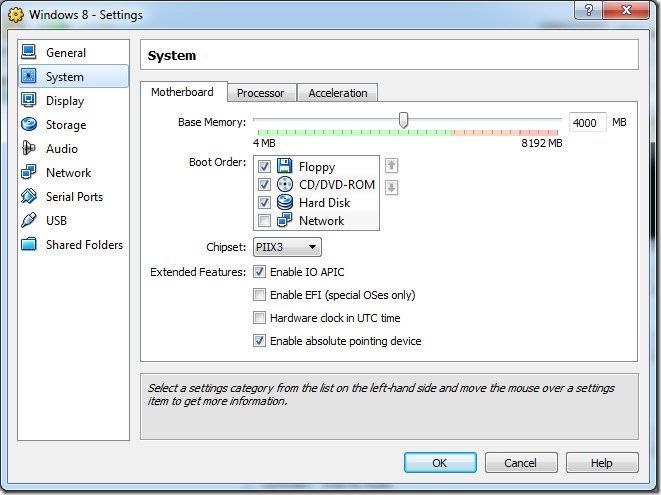
Task: Click the question mark help title button
Action: (x=588, y=10)
